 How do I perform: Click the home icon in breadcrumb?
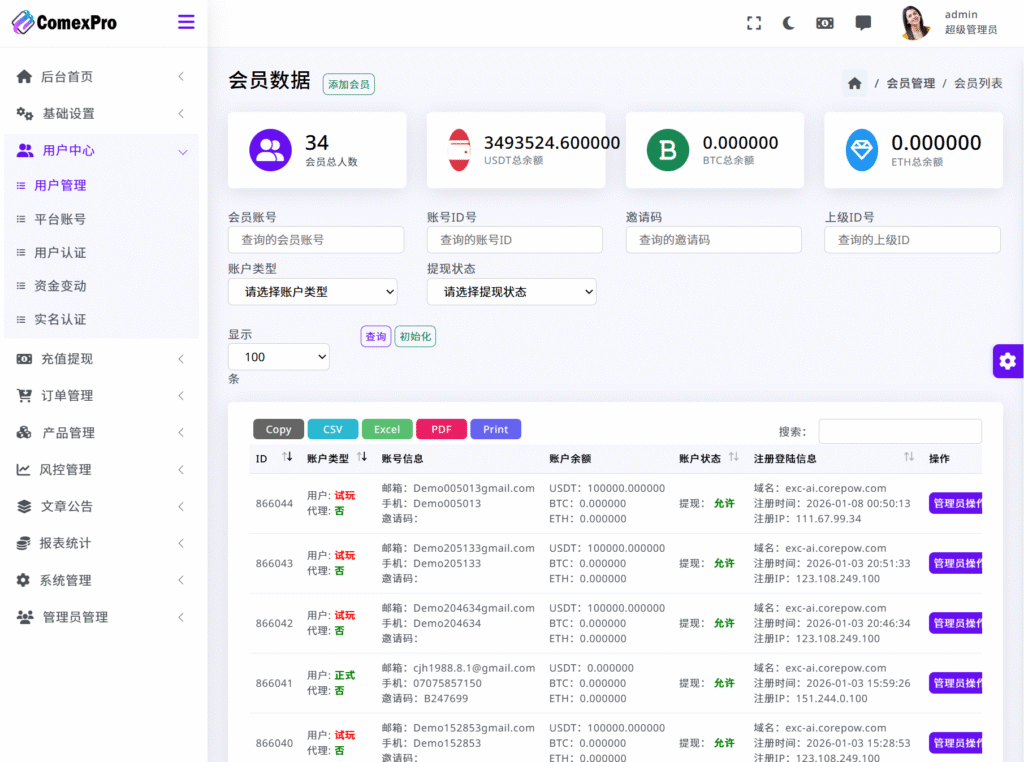point(854,84)
